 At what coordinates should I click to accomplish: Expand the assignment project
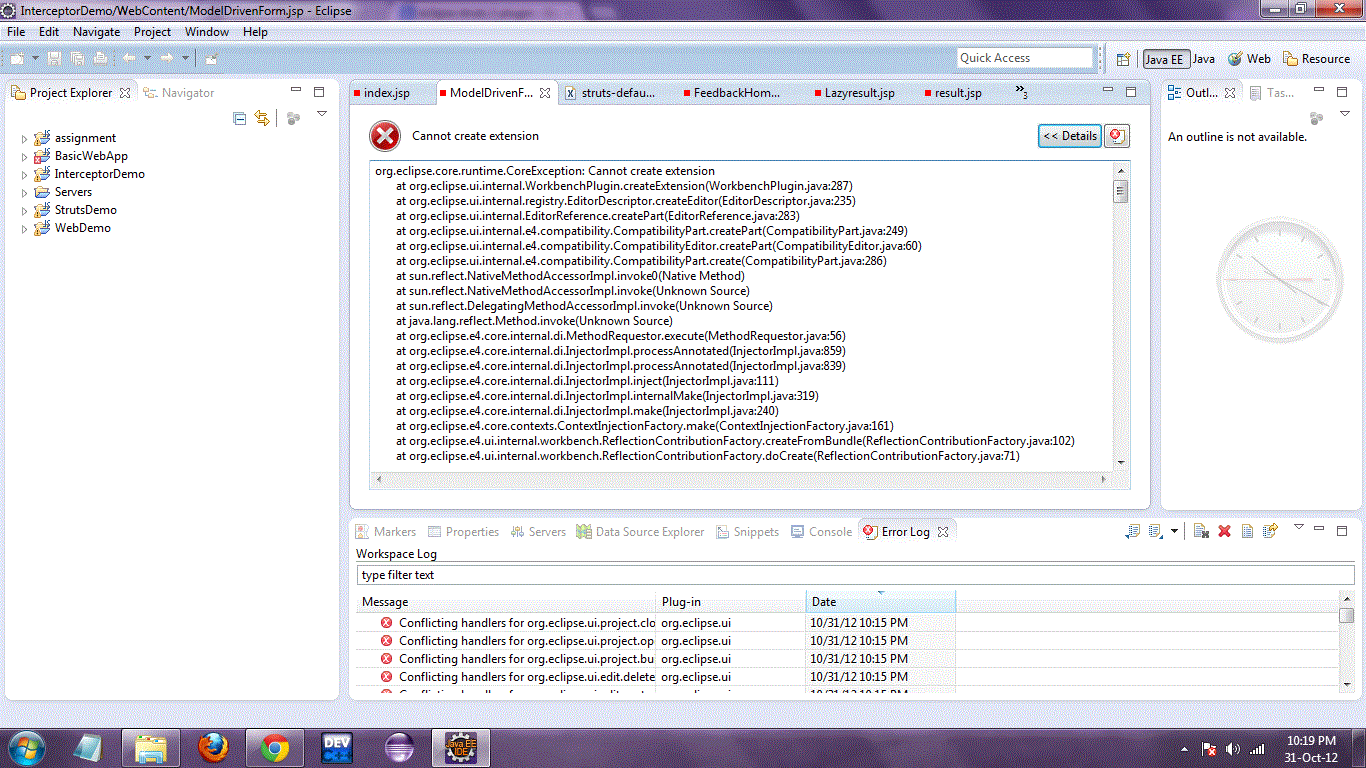click(25, 138)
